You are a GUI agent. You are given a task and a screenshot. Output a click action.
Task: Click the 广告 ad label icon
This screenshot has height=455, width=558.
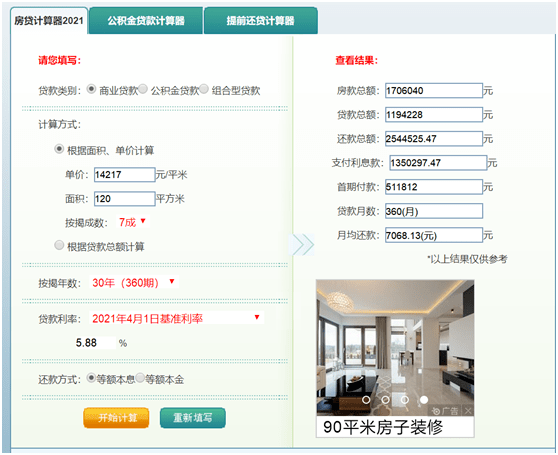coord(445,411)
